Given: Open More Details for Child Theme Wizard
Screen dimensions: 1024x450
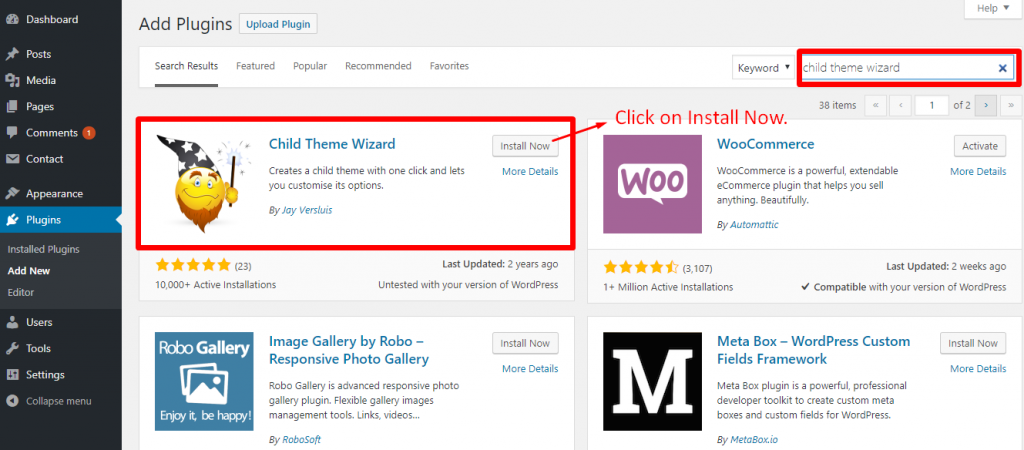Looking at the screenshot, I should (x=530, y=172).
